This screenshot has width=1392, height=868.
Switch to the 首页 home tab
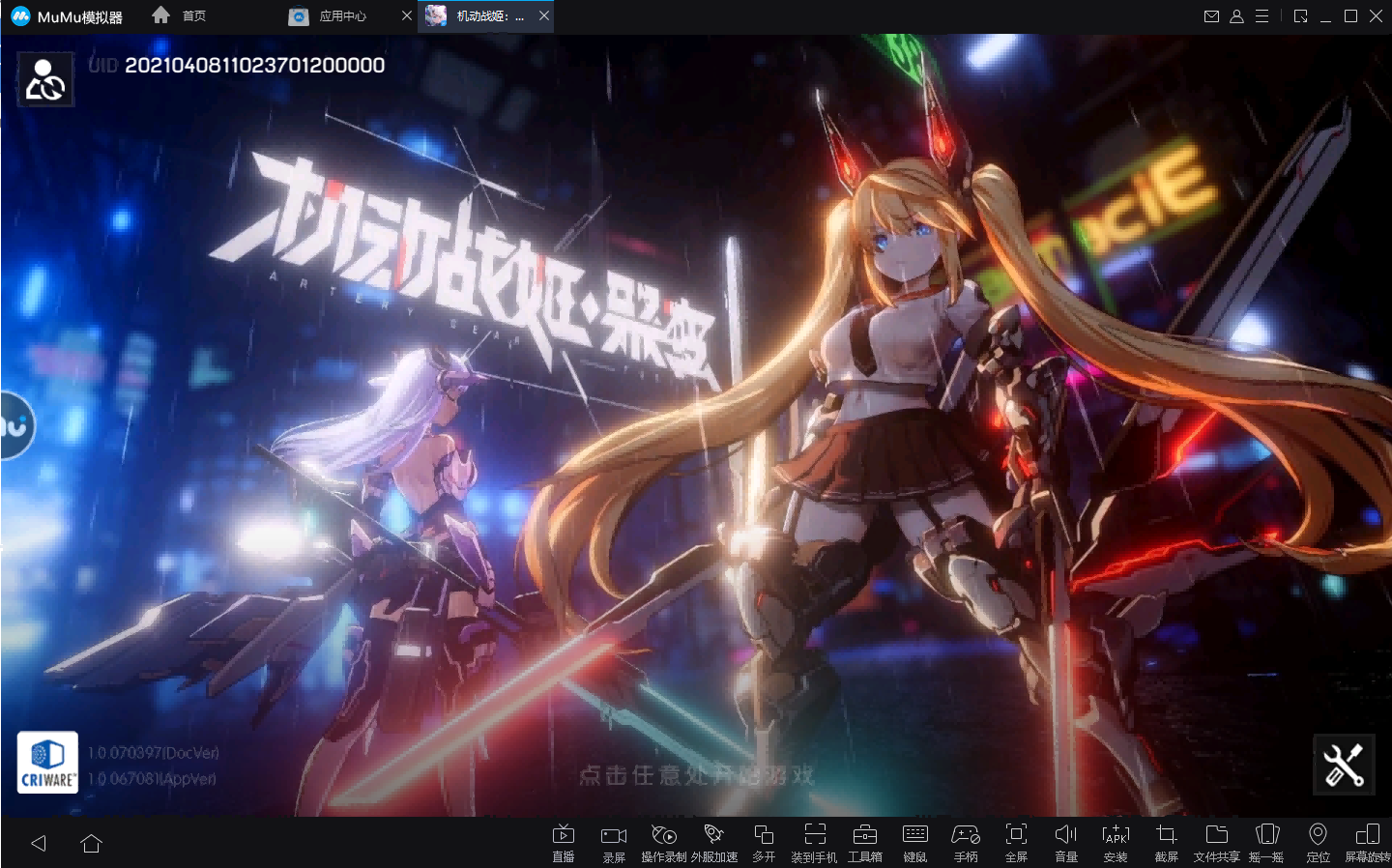(180, 15)
